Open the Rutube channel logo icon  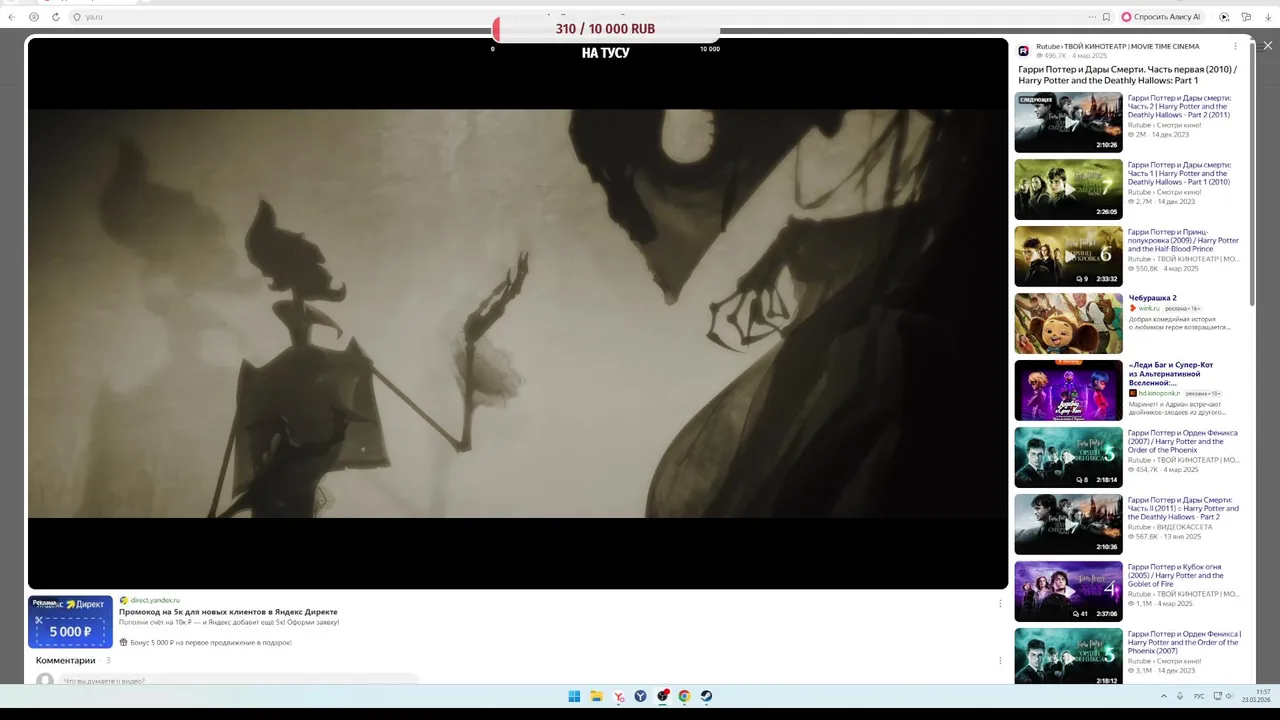1023,51
